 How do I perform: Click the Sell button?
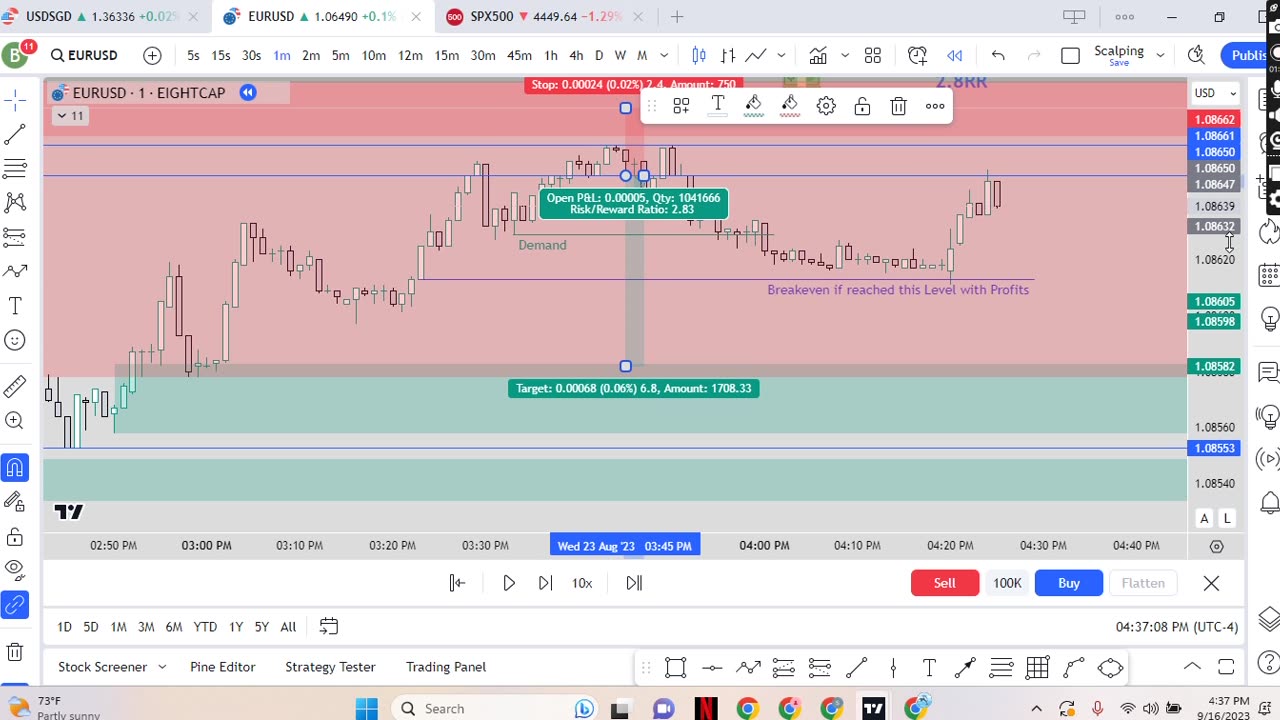coord(945,583)
